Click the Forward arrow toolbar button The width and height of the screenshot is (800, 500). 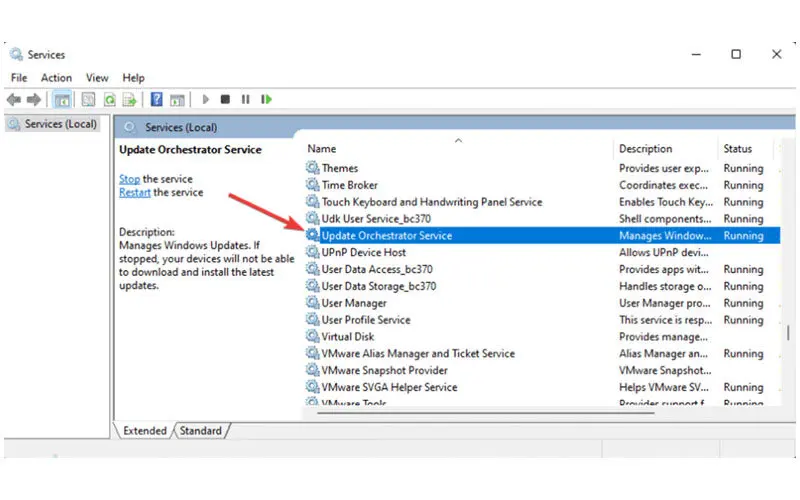click(x=34, y=99)
